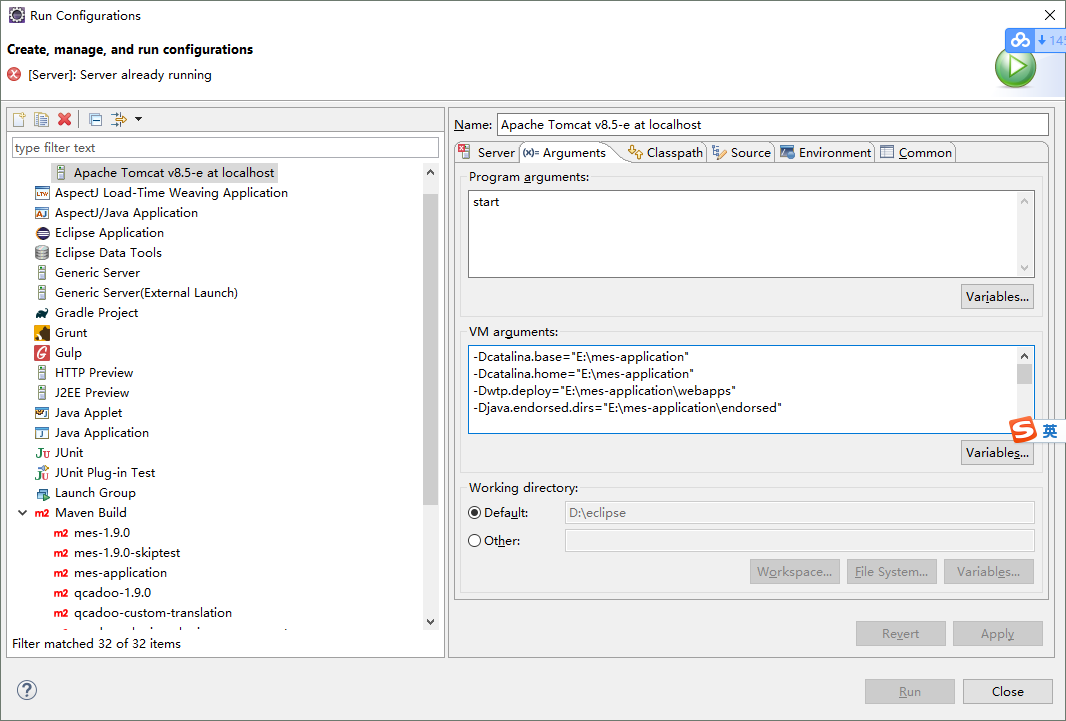Collapse the Maven Build tree node

coord(22,513)
